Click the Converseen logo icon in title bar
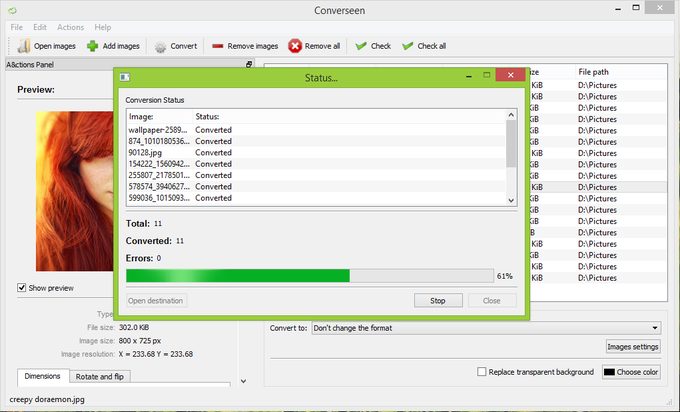 (x=12, y=10)
